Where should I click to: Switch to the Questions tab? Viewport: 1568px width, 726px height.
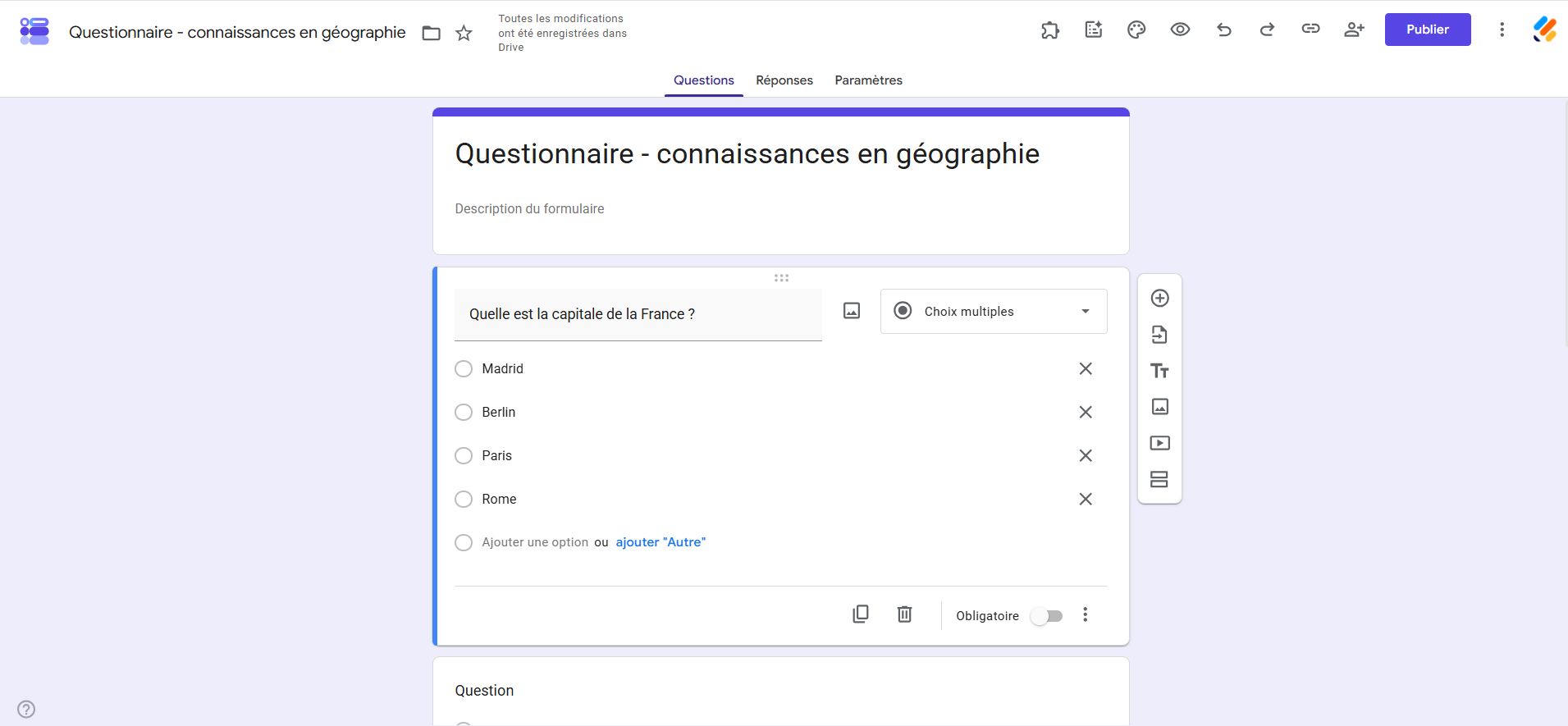click(x=704, y=80)
